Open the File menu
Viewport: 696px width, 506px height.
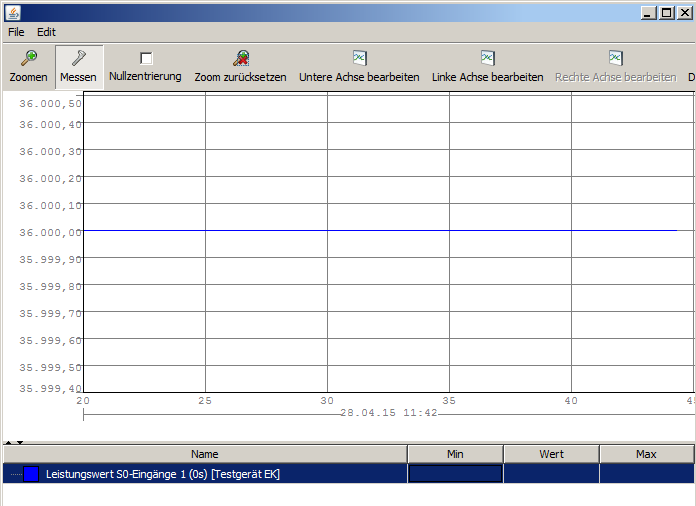coord(16,32)
